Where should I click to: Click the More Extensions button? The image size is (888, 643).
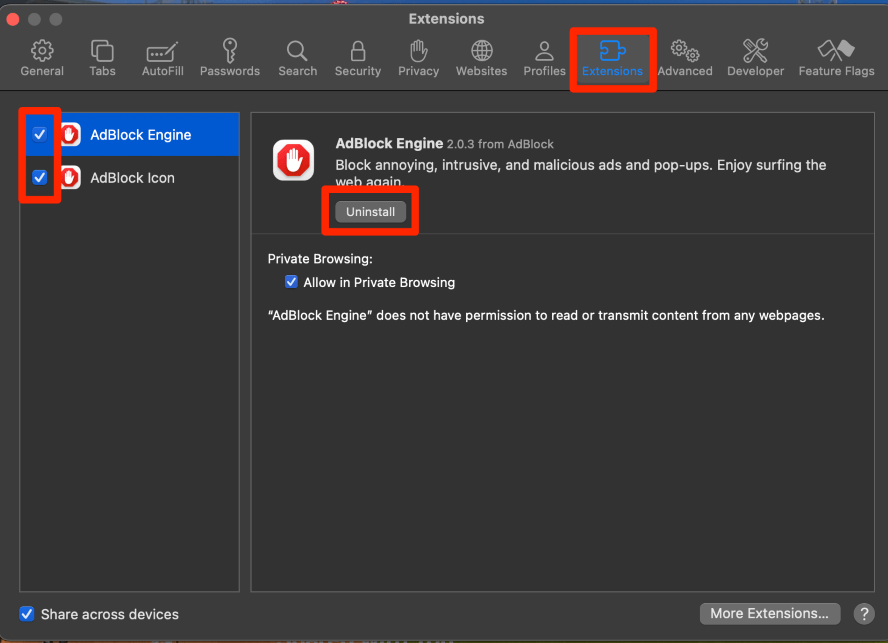(768, 613)
